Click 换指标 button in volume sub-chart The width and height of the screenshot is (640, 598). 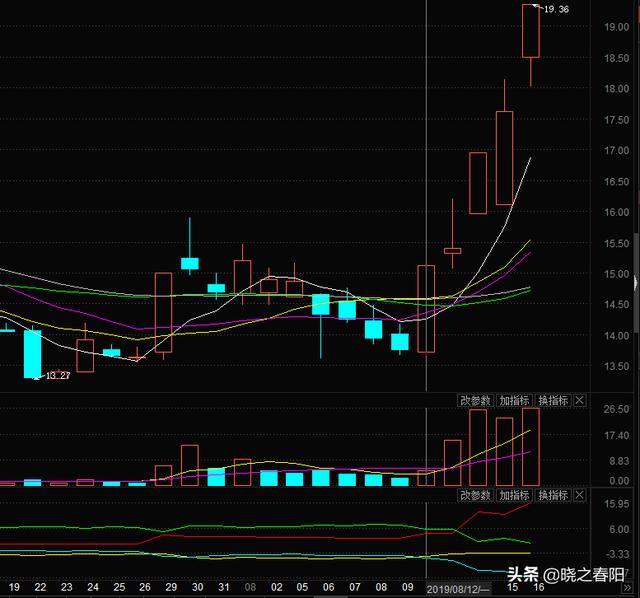point(553,400)
